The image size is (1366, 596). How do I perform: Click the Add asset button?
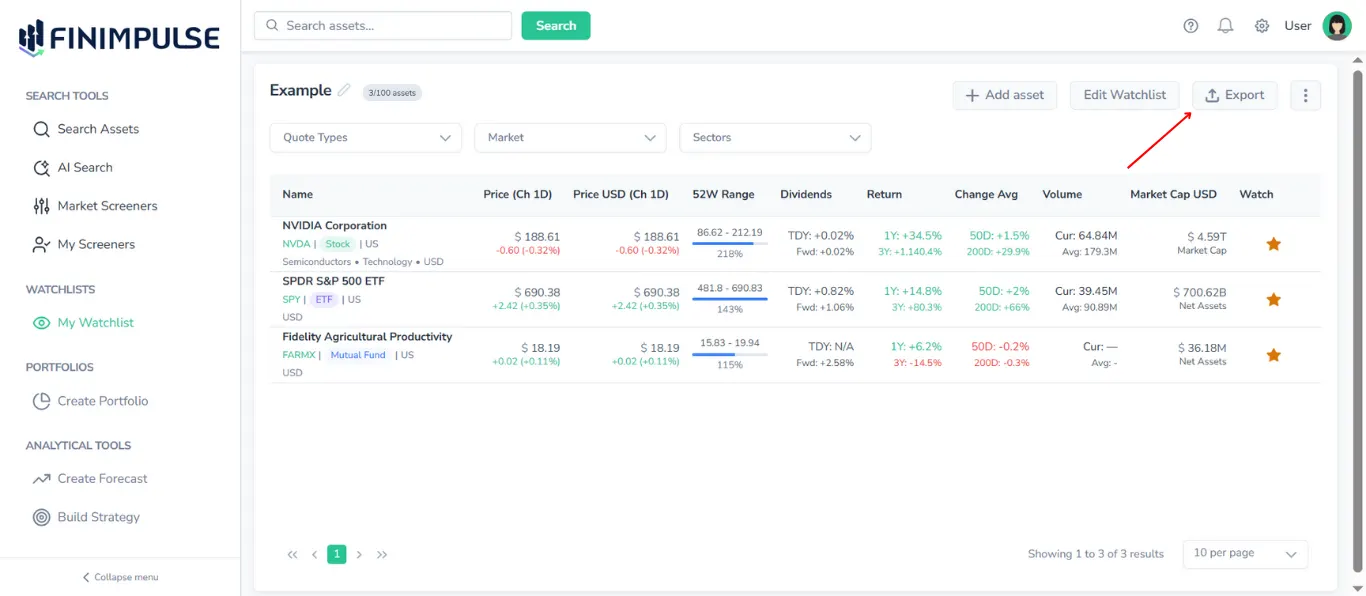point(1004,95)
